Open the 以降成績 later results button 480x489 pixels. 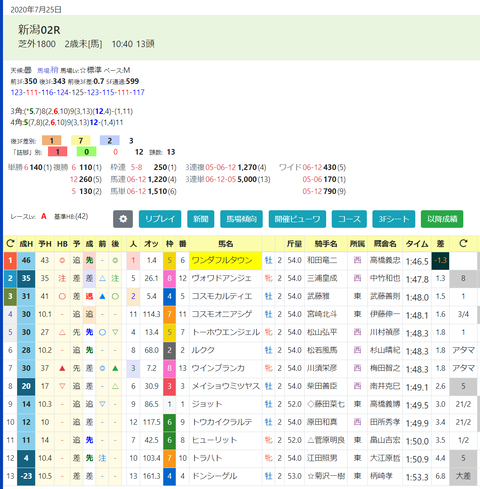click(x=442, y=219)
